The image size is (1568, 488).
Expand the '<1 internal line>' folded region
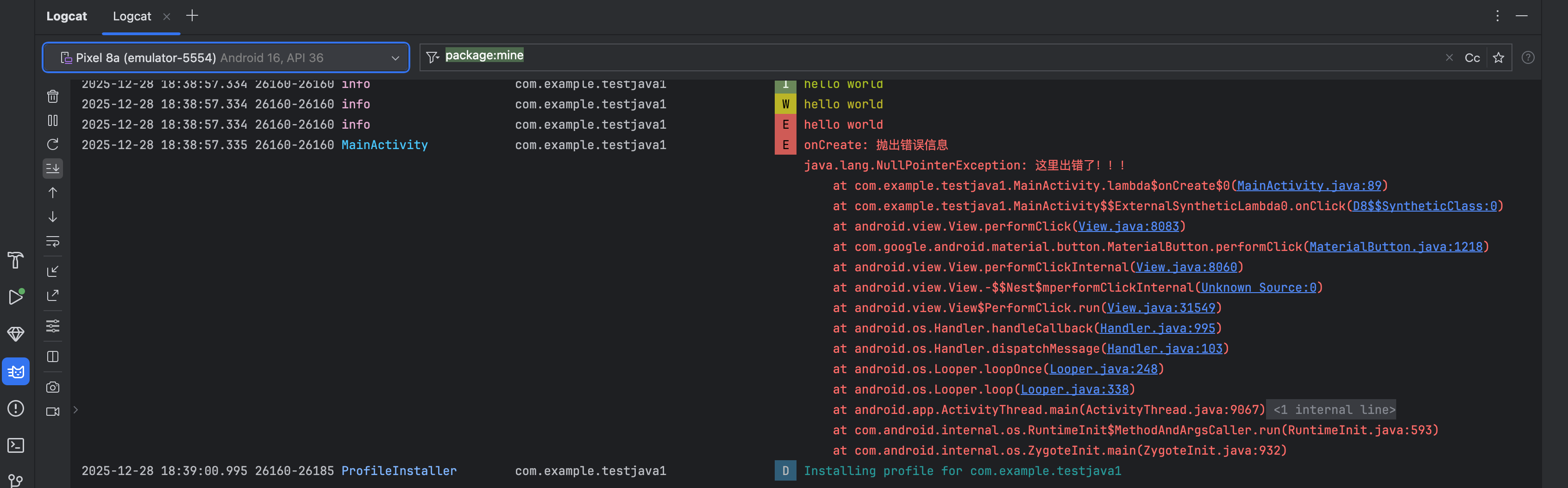(x=1334, y=410)
